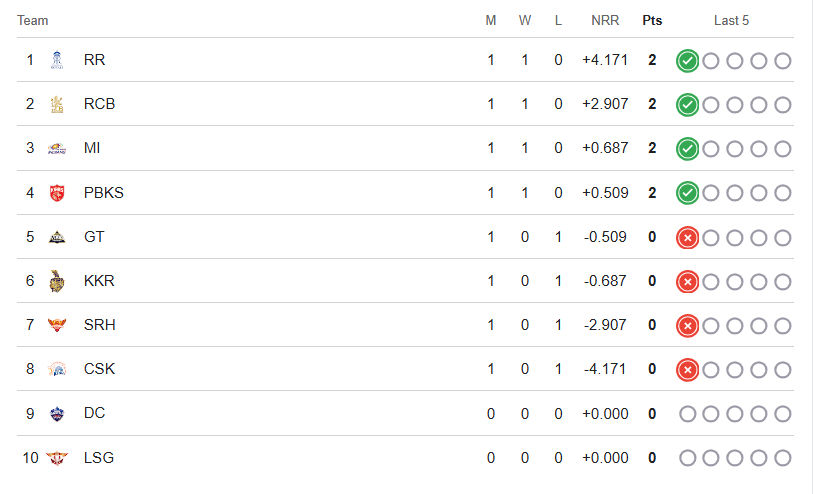Click the RR team logo icon
The height and width of the screenshot is (494, 813).
57,60
